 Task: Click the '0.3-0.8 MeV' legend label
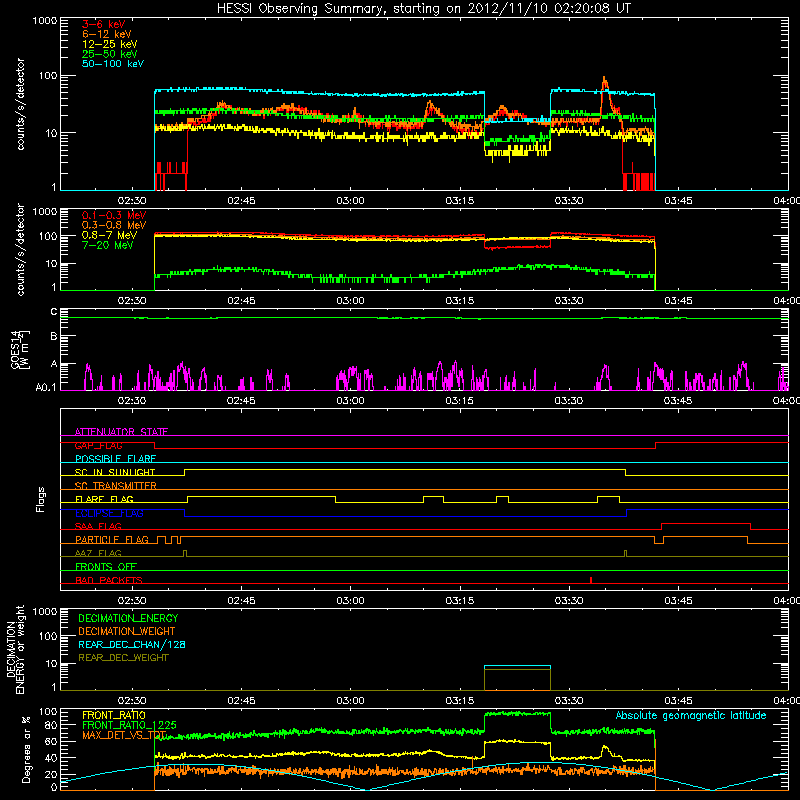tap(114, 225)
